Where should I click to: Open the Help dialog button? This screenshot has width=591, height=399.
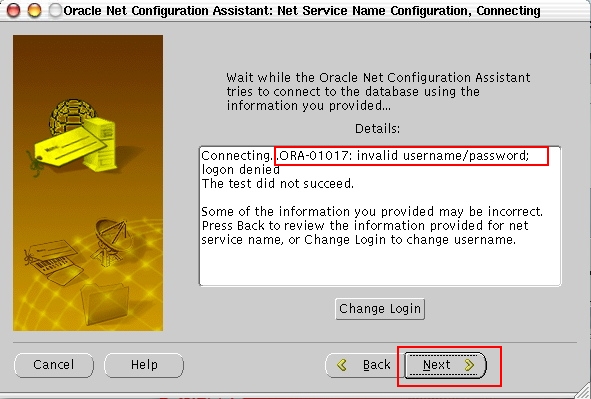144,365
